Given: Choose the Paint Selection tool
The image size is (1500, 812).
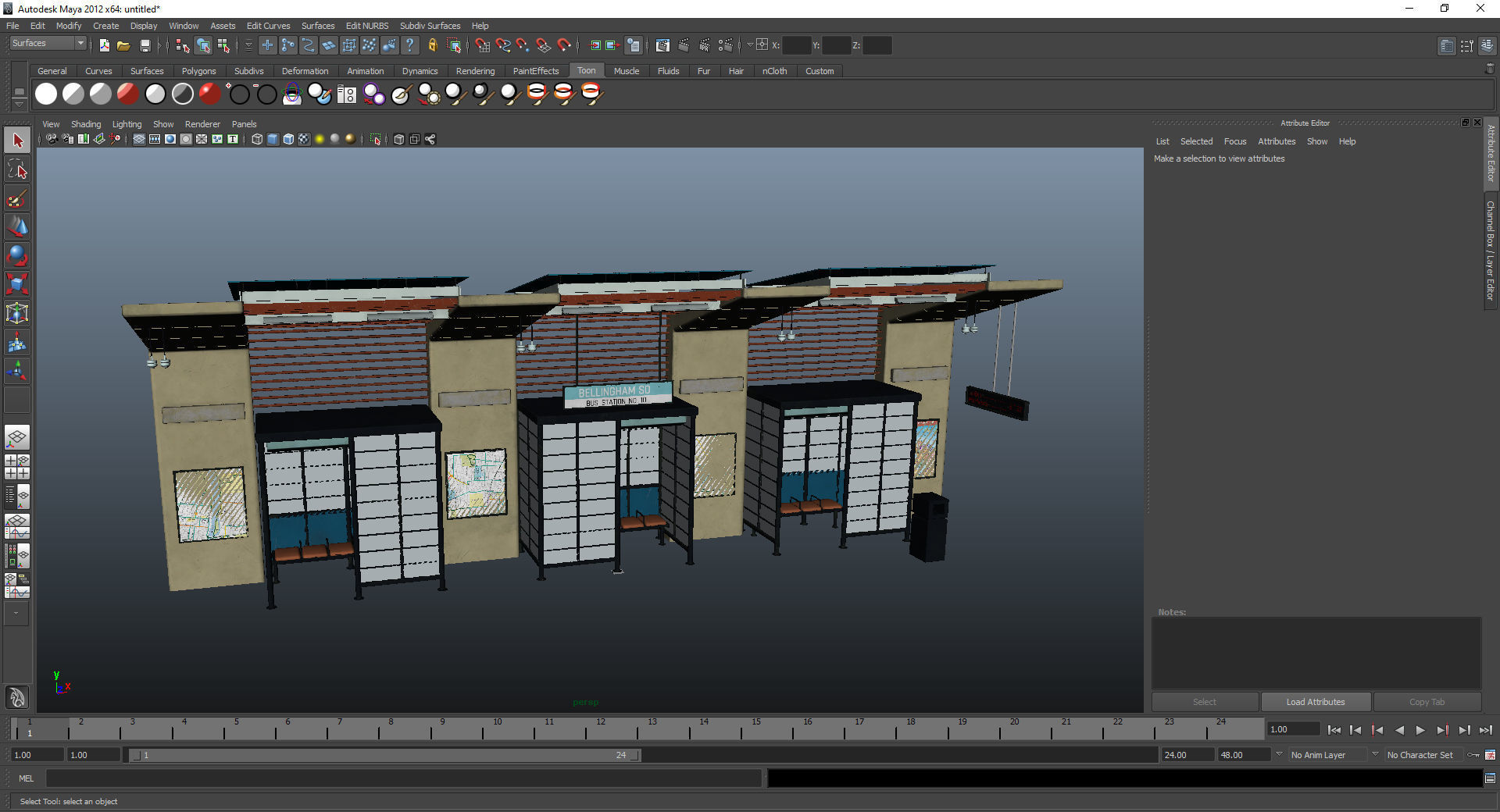Looking at the screenshot, I should coord(17,198).
